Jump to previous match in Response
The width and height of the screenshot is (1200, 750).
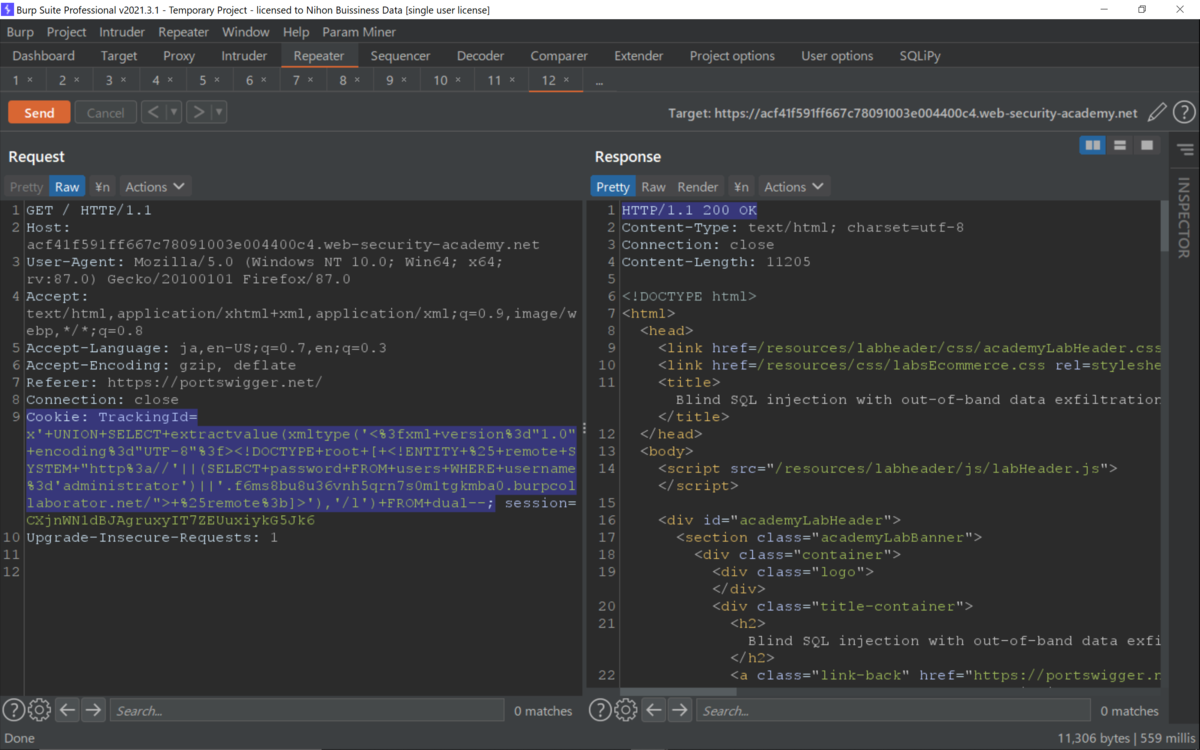point(654,710)
